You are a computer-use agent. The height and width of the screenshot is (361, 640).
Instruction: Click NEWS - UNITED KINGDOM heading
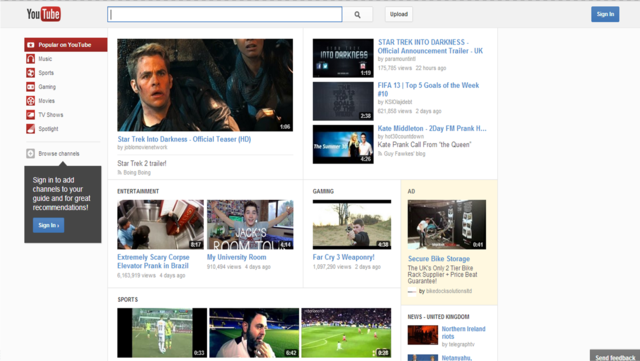(438, 316)
